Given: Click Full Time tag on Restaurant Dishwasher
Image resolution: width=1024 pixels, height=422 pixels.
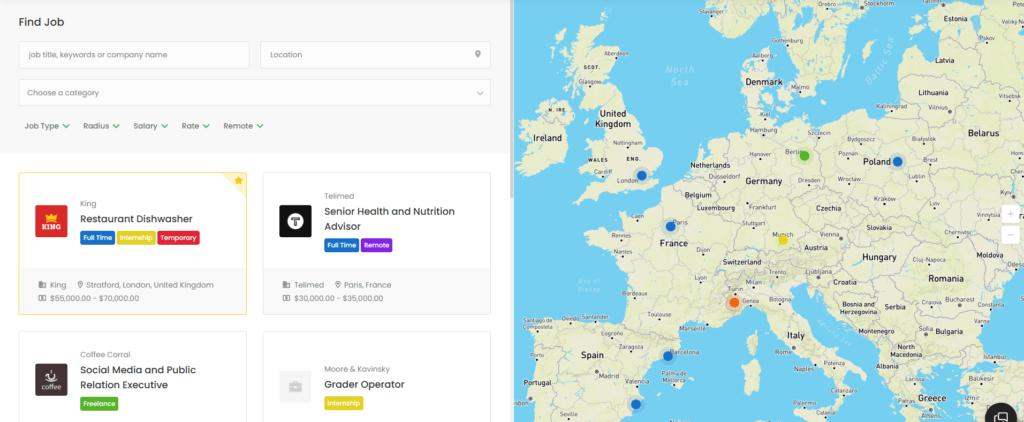Looking at the screenshot, I should coord(97,238).
